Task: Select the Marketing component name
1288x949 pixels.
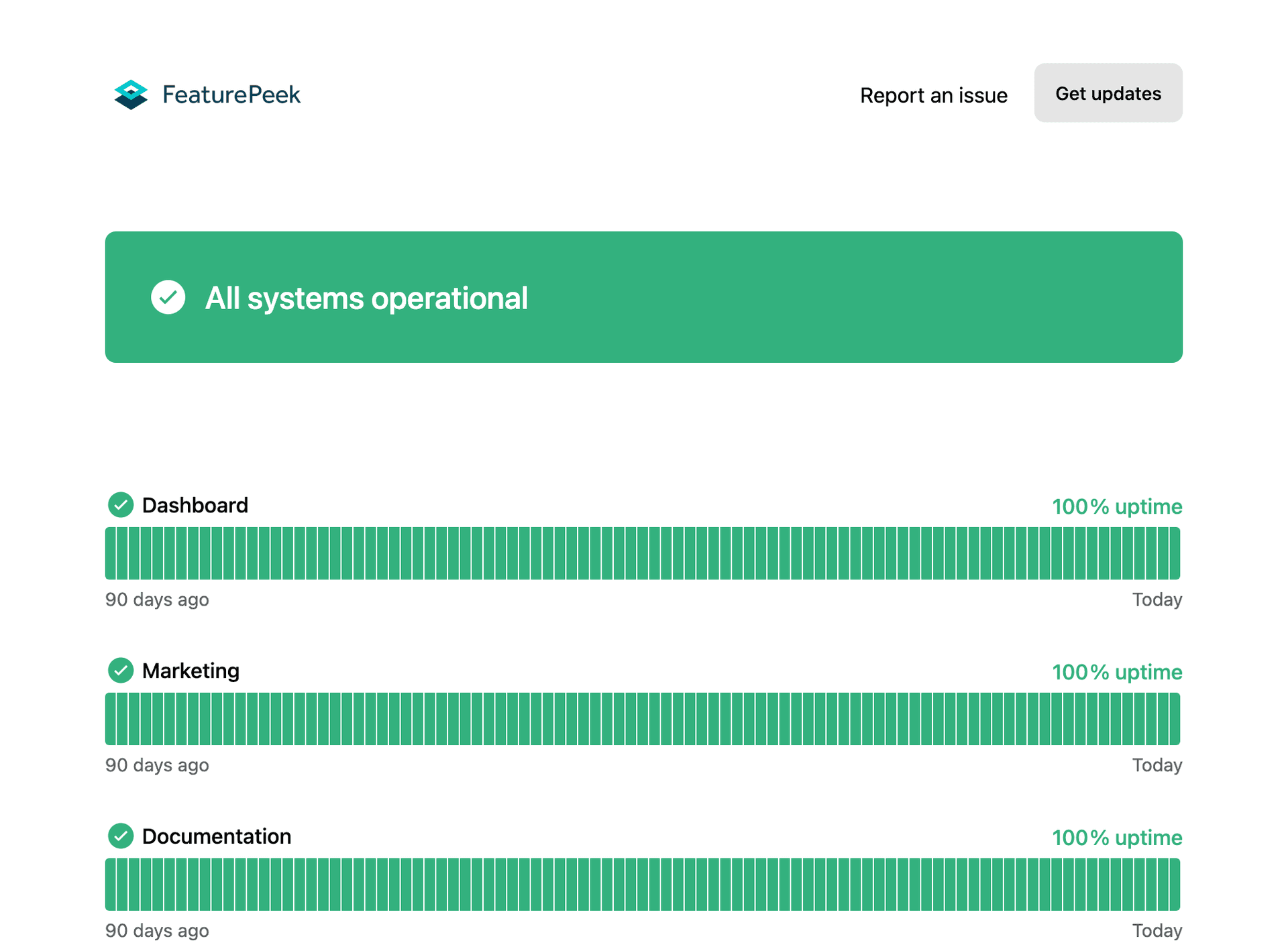Action: [x=191, y=671]
